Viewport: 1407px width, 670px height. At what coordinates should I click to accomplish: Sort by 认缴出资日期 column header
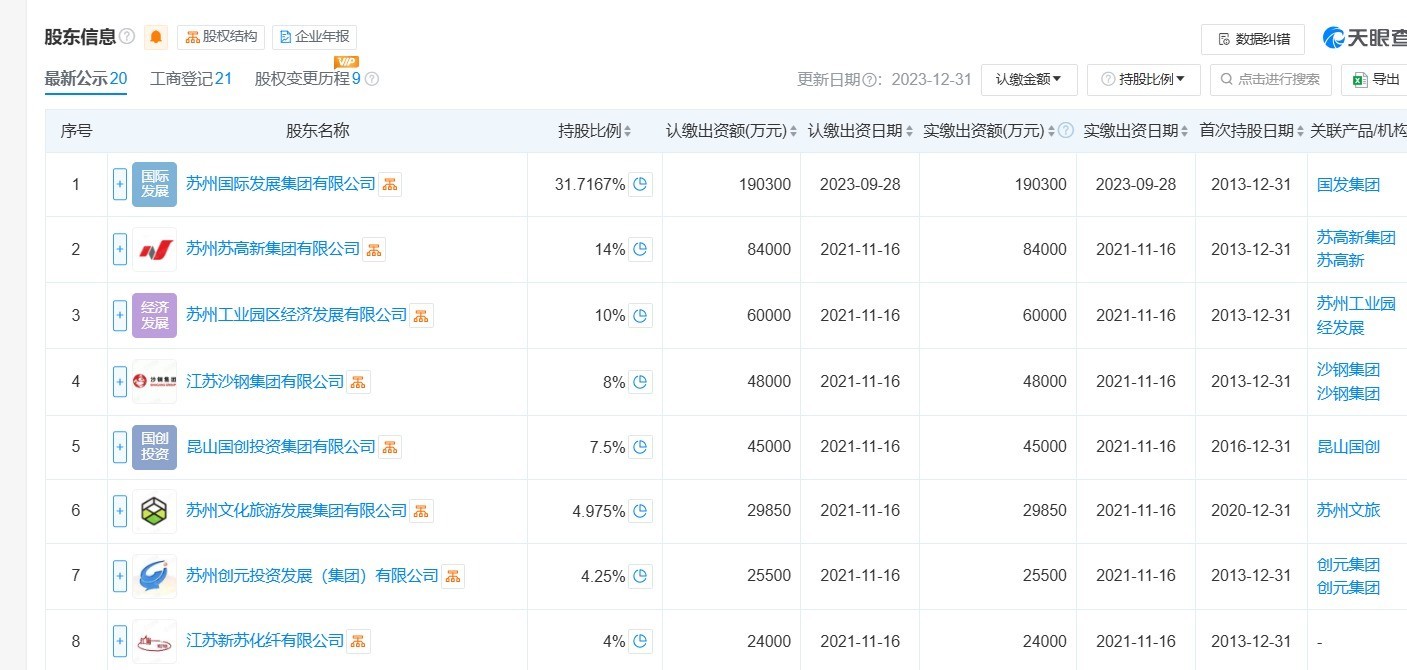point(861,131)
